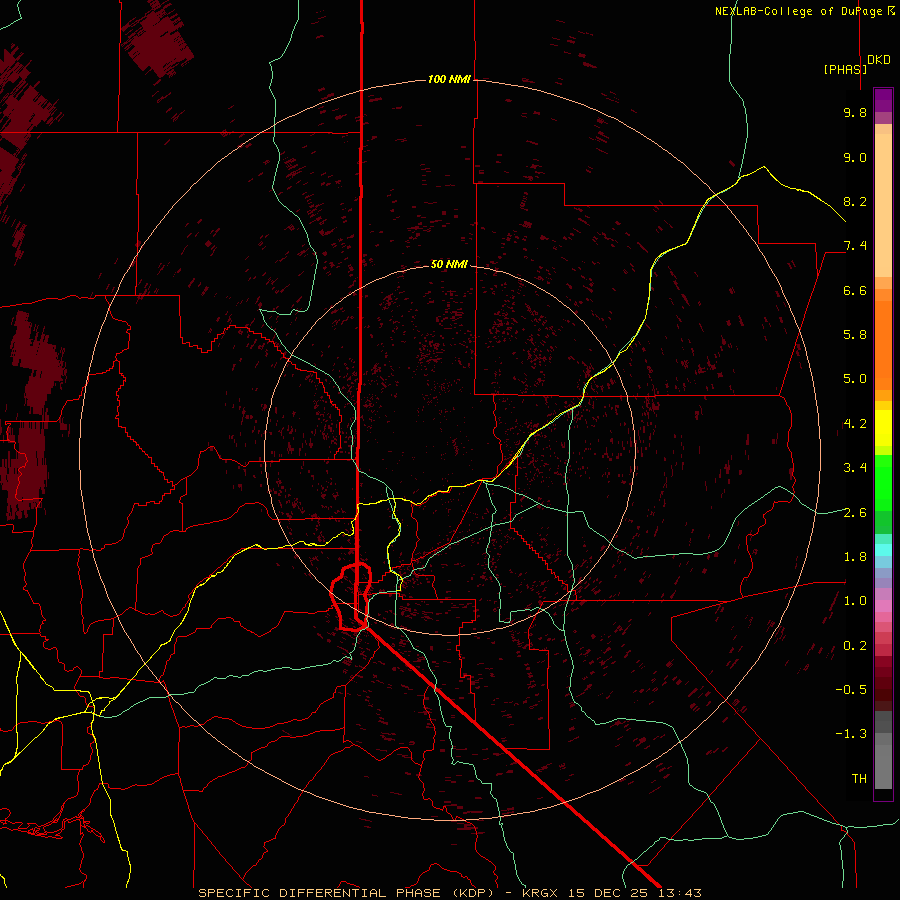
Task: Pick the yellow segment of the color bar
Action: pos(883,428)
